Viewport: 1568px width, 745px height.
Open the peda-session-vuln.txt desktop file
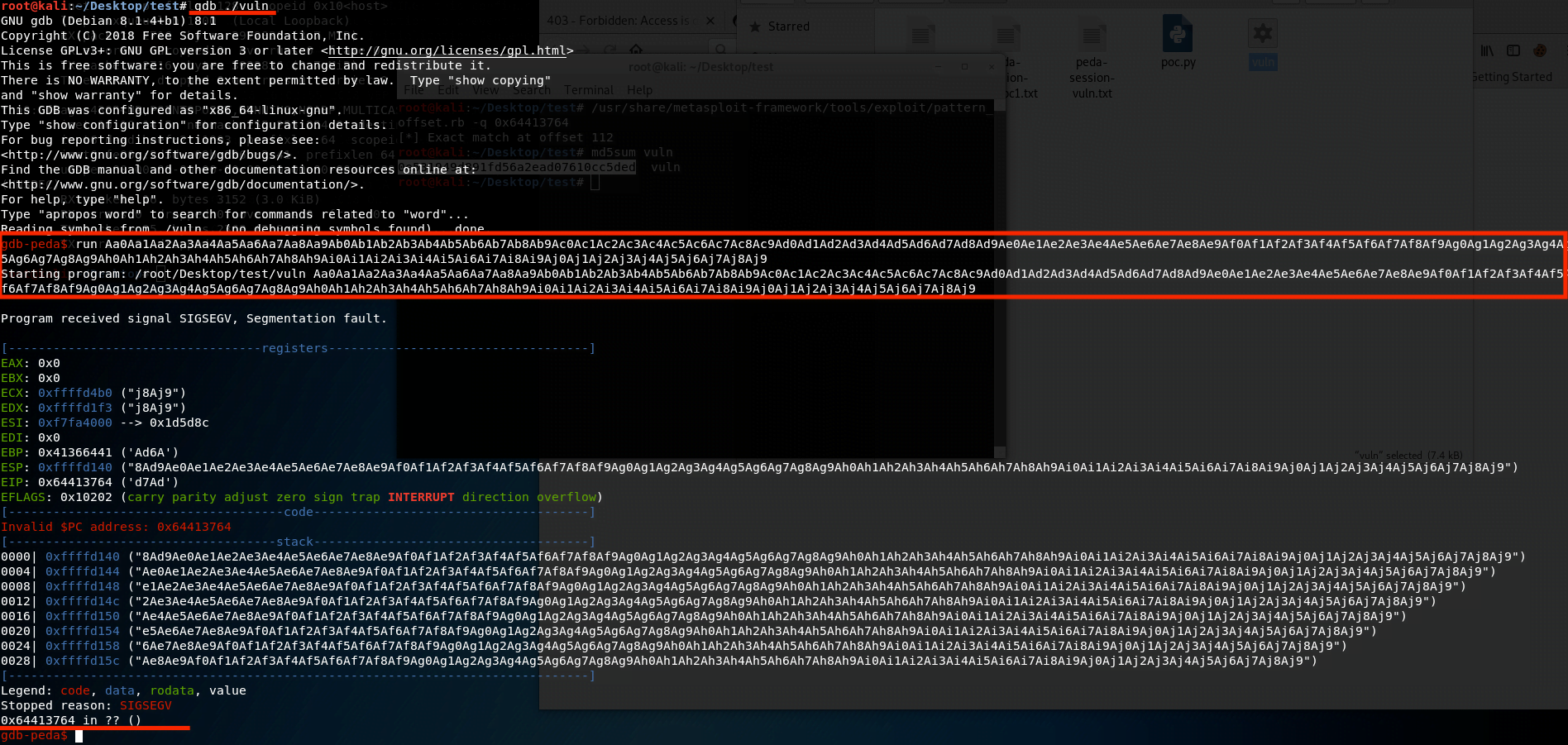click(x=1092, y=38)
